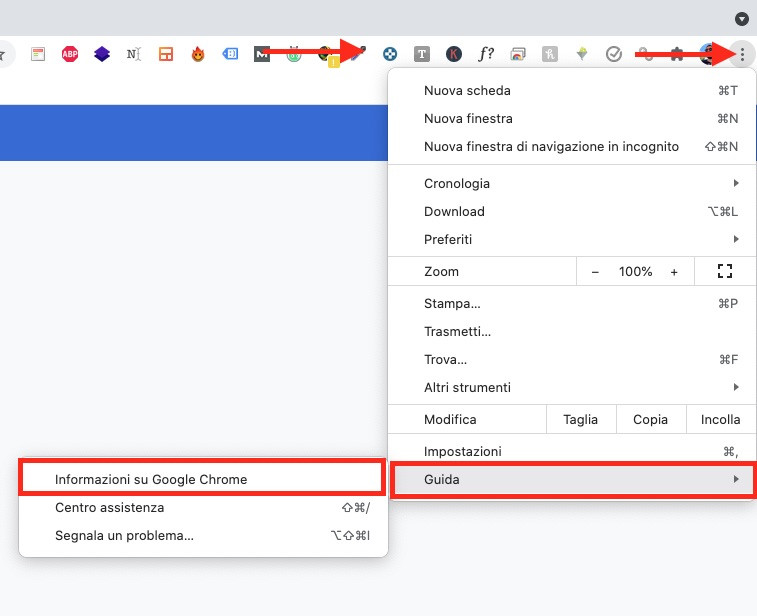Viewport: 757px width, 616px height.
Task: Select Trova... menu entry
Action: pyautogui.click(x=572, y=360)
